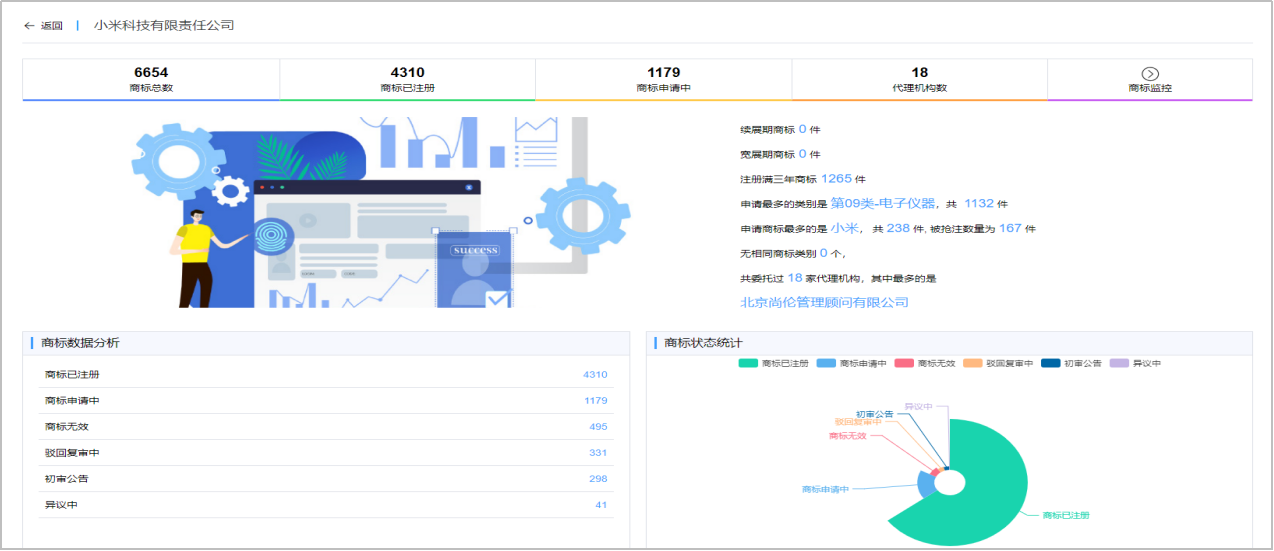Toggle 商标无效 legend red swatch
The width and height of the screenshot is (1274, 551).
pyautogui.click(x=904, y=363)
